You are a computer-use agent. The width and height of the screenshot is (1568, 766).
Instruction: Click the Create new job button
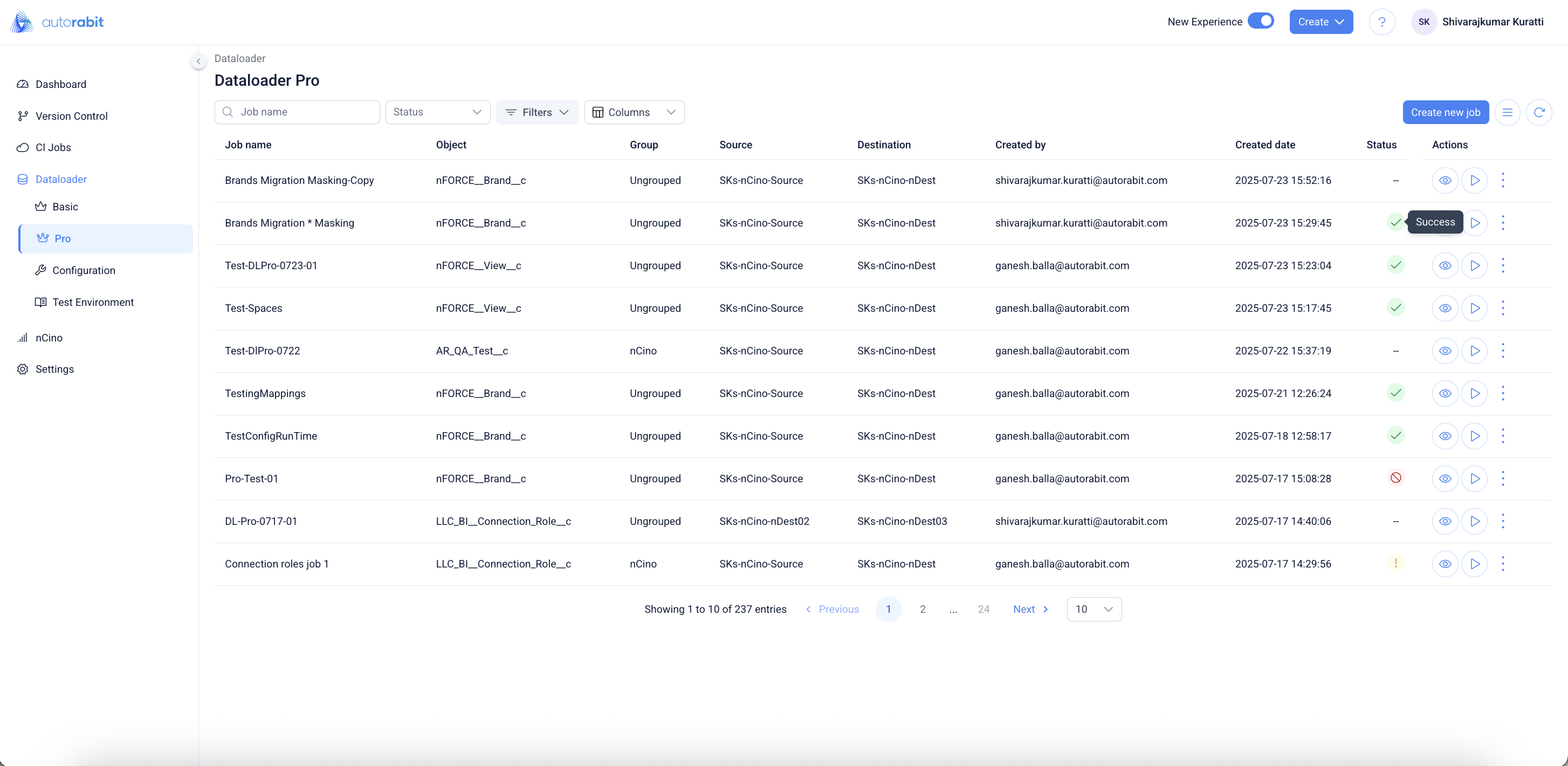(1445, 112)
